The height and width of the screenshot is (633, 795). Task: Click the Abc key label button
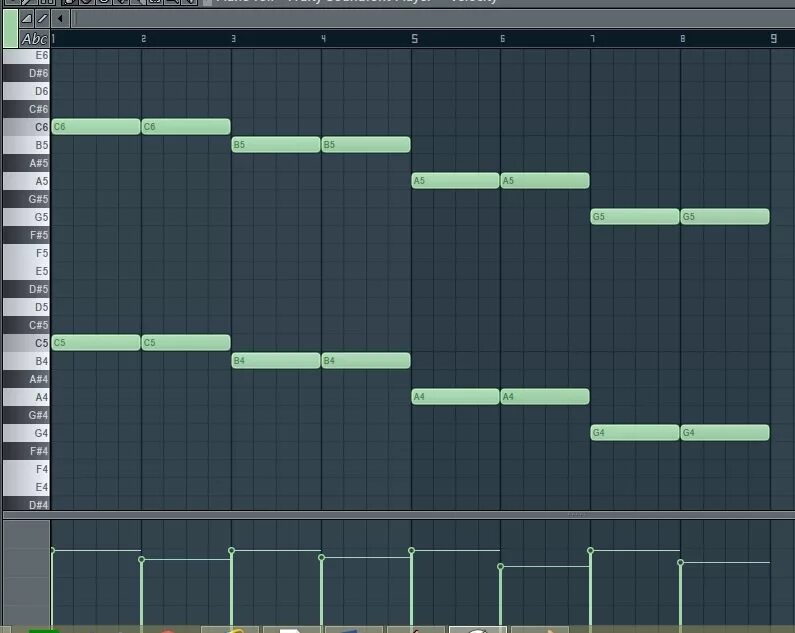coord(34,39)
